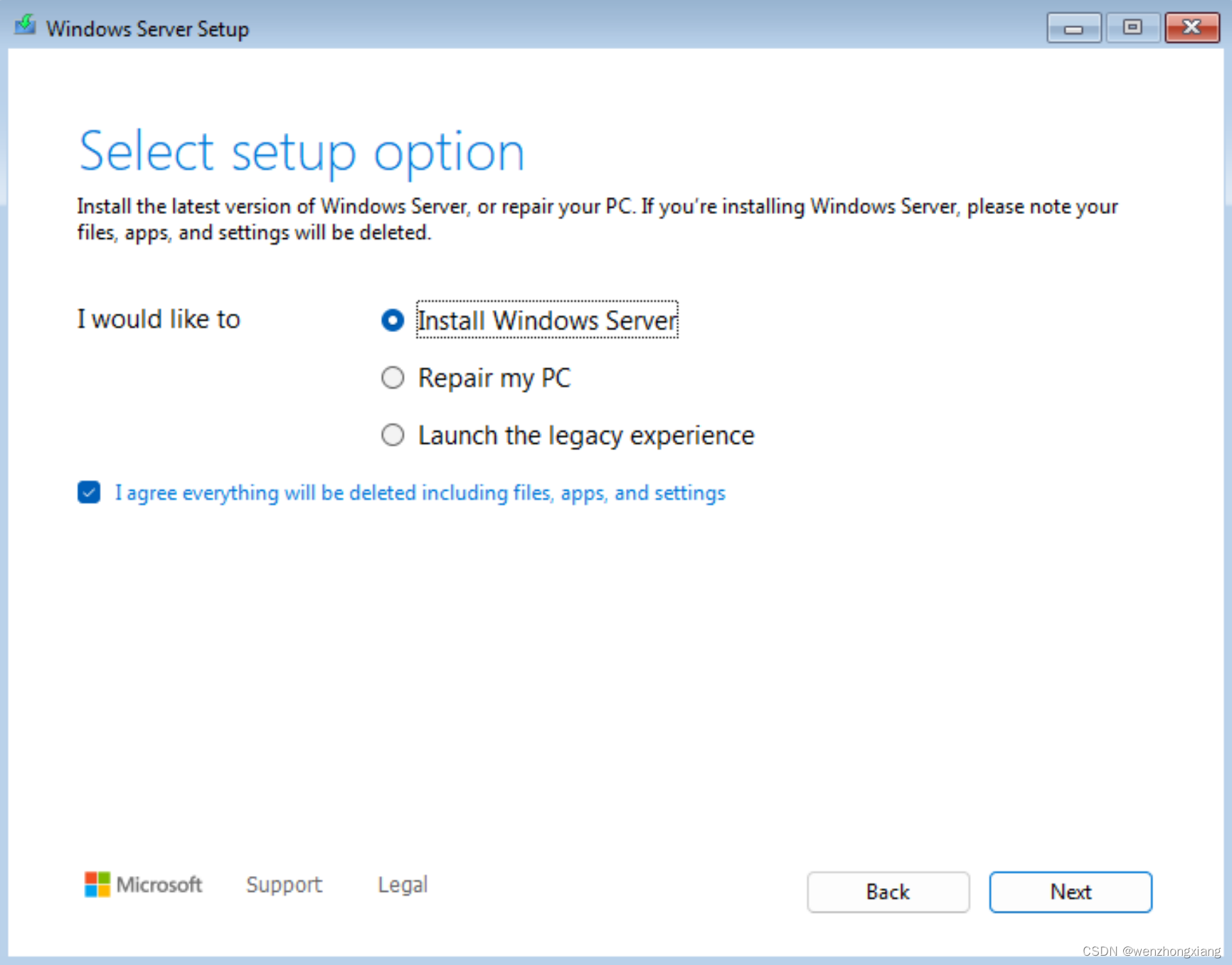This screenshot has height=965, width=1232.
Task: Go back using the Back button
Action: 888,892
